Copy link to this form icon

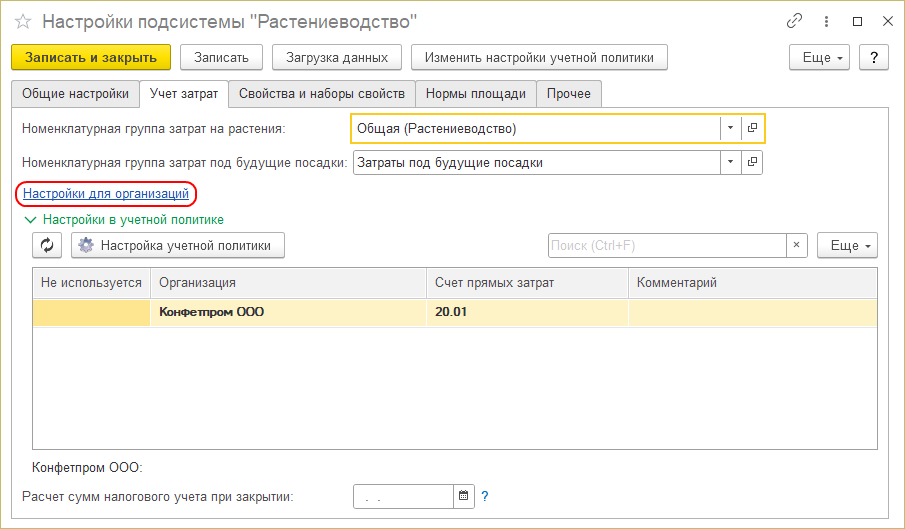[x=794, y=21]
